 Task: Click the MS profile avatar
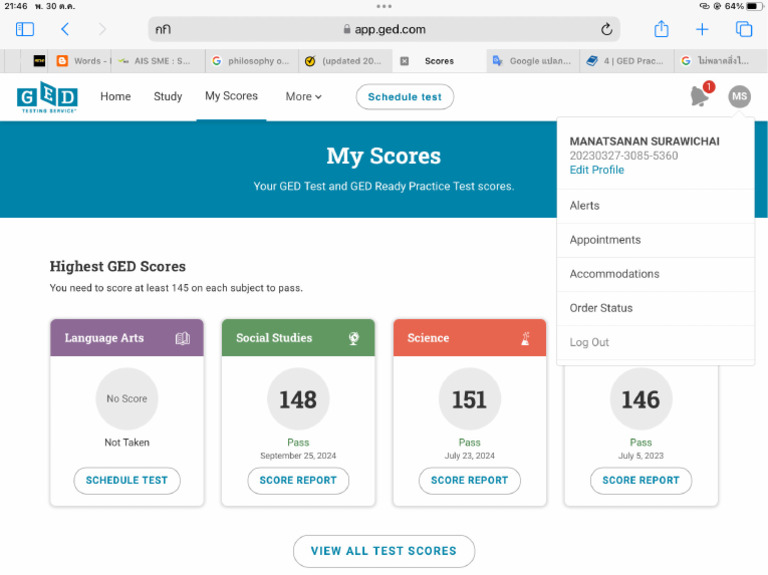pyautogui.click(x=739, y=96)
